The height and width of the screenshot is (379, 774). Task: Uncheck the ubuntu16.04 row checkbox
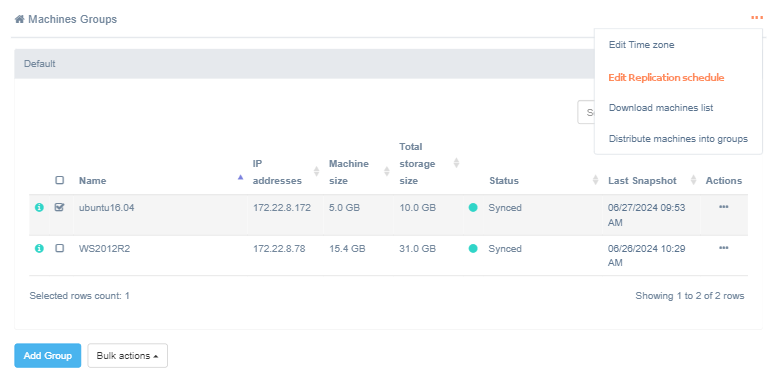60,208
